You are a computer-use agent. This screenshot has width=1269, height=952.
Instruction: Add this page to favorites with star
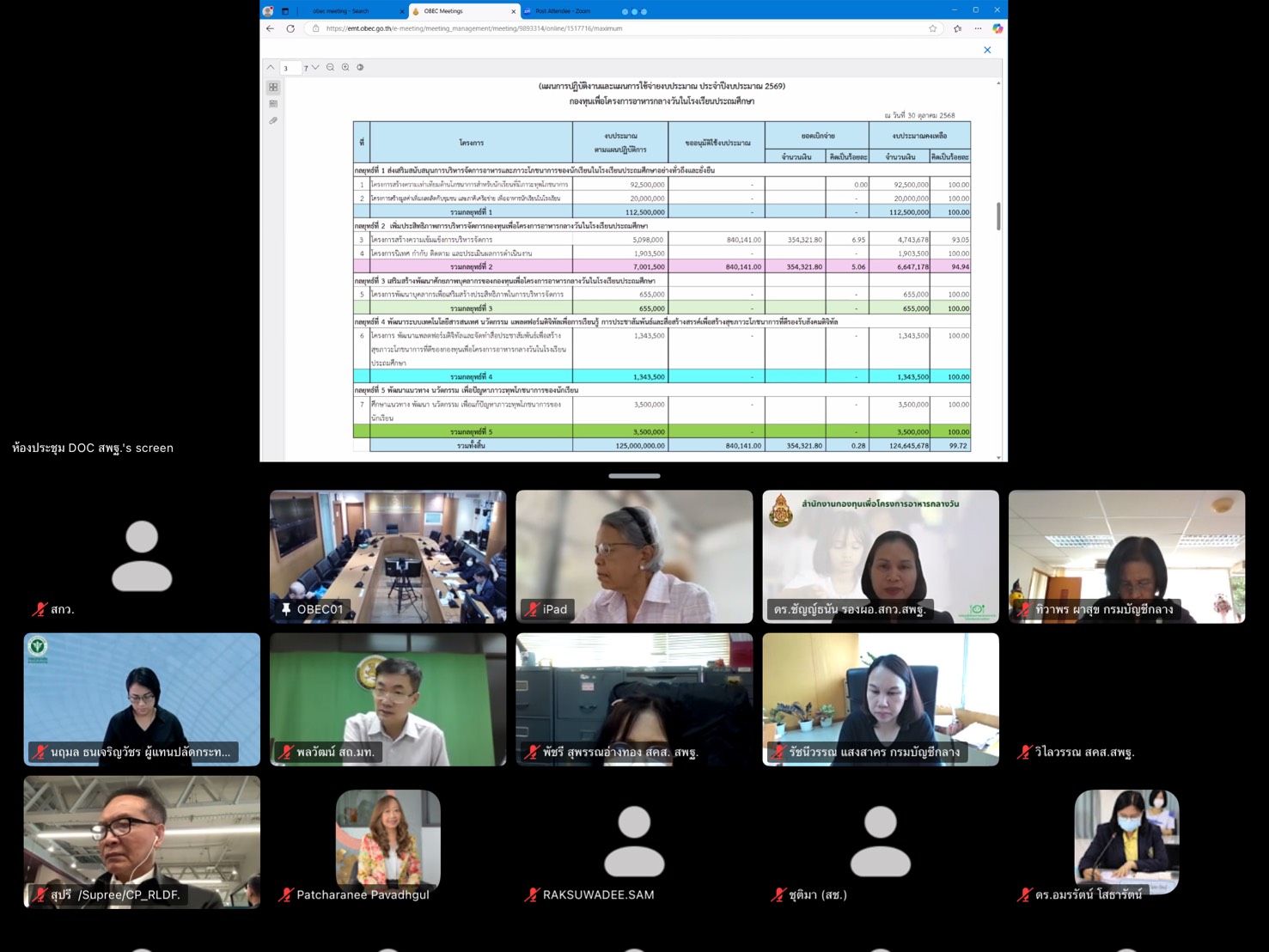pyautogui.click(x=932, y=28)
